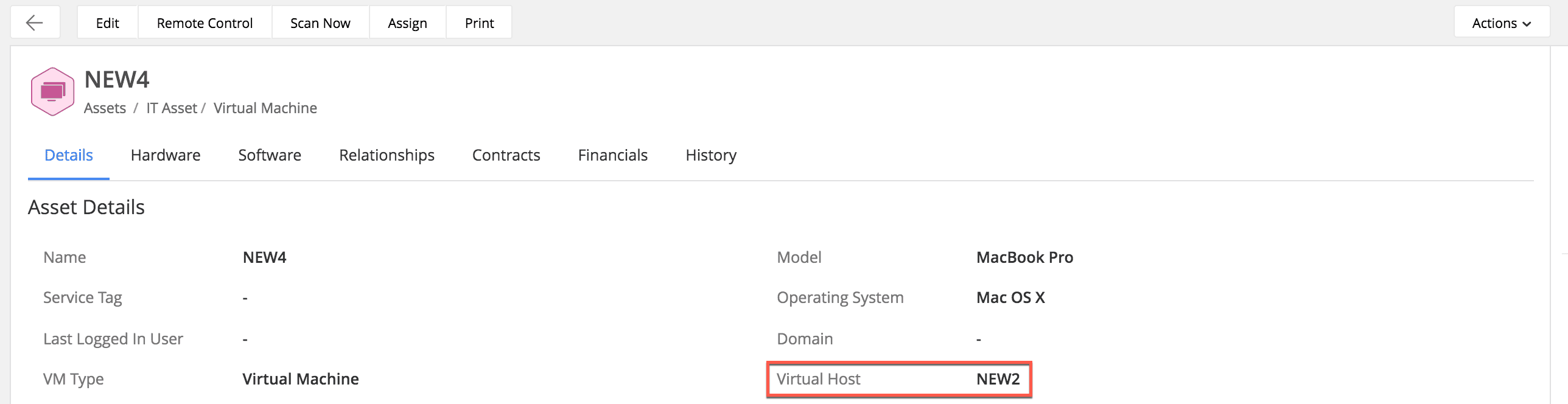
Task: Click Virtual Machine breadcrumb link
Action: (265, 108)
